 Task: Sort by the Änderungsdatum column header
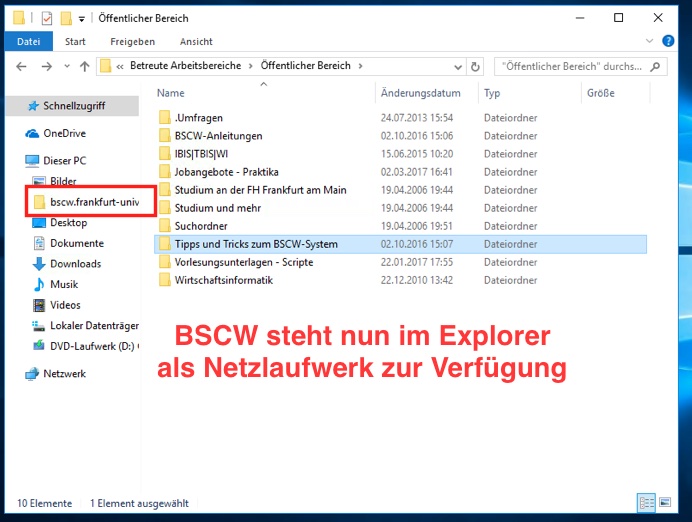pos(421,93)
